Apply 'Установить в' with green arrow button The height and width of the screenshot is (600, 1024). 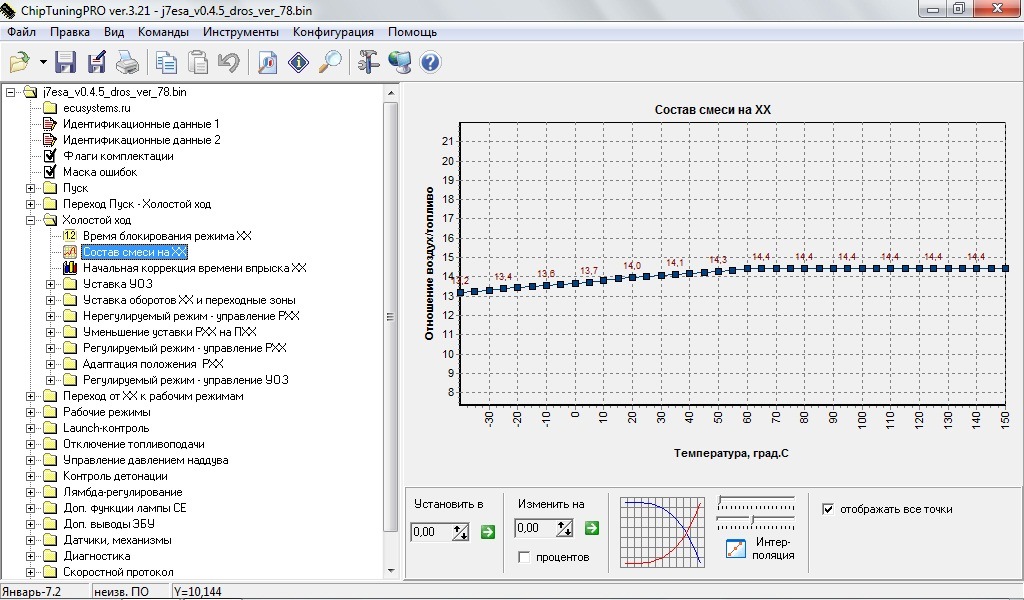[x=487, y=532]
